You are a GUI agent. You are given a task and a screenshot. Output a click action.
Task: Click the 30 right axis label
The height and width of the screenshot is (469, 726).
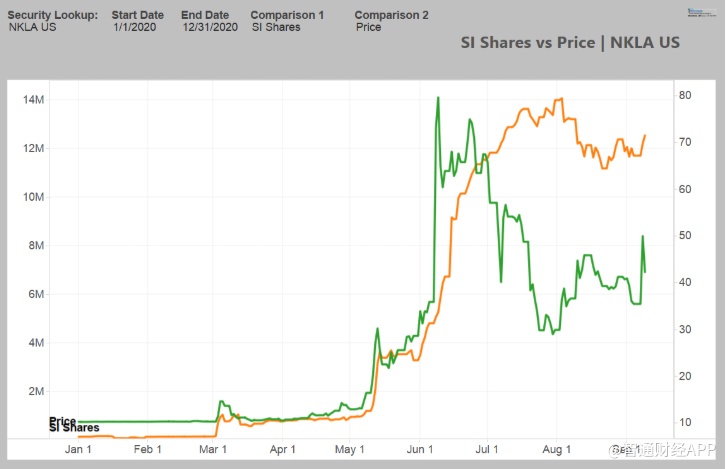coord(685,329)
